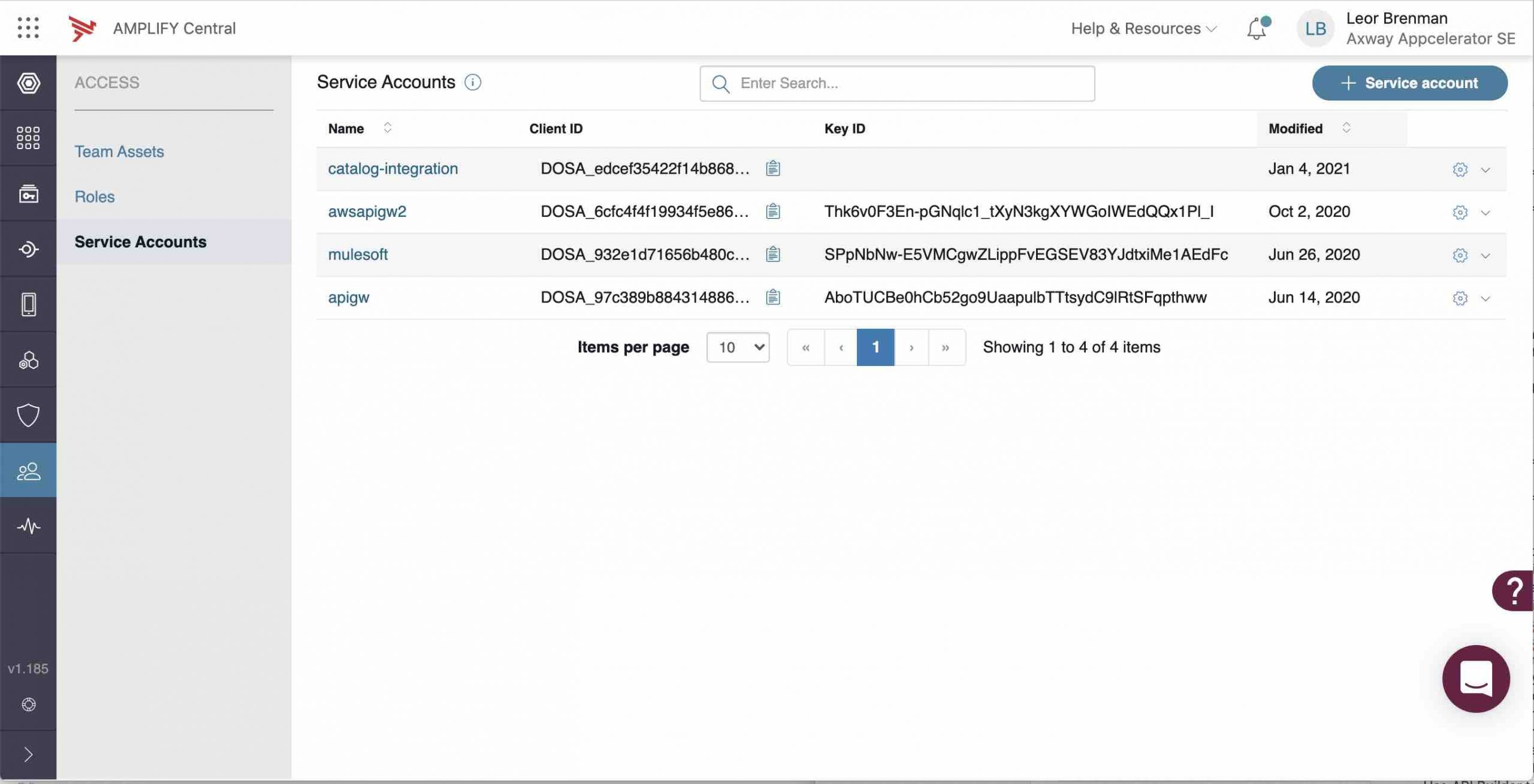The image size is (1534, 784).
Task: Go to Roles
Action: 95,196
